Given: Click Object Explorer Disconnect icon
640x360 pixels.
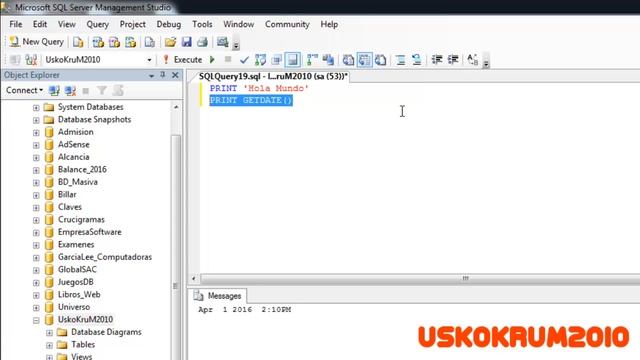Looking at the screenshot, I should point(70,91).
